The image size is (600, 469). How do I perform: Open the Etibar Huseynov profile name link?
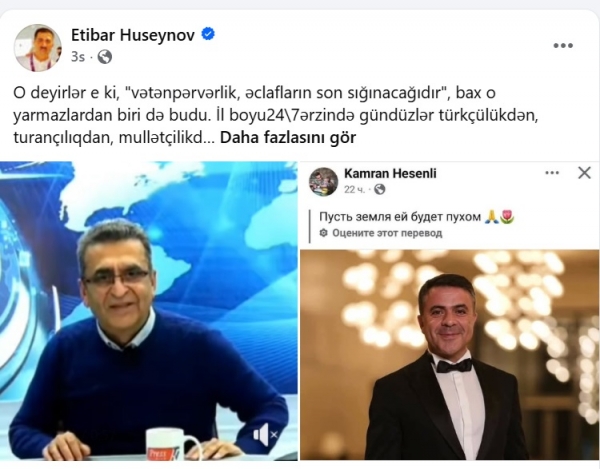133,35
